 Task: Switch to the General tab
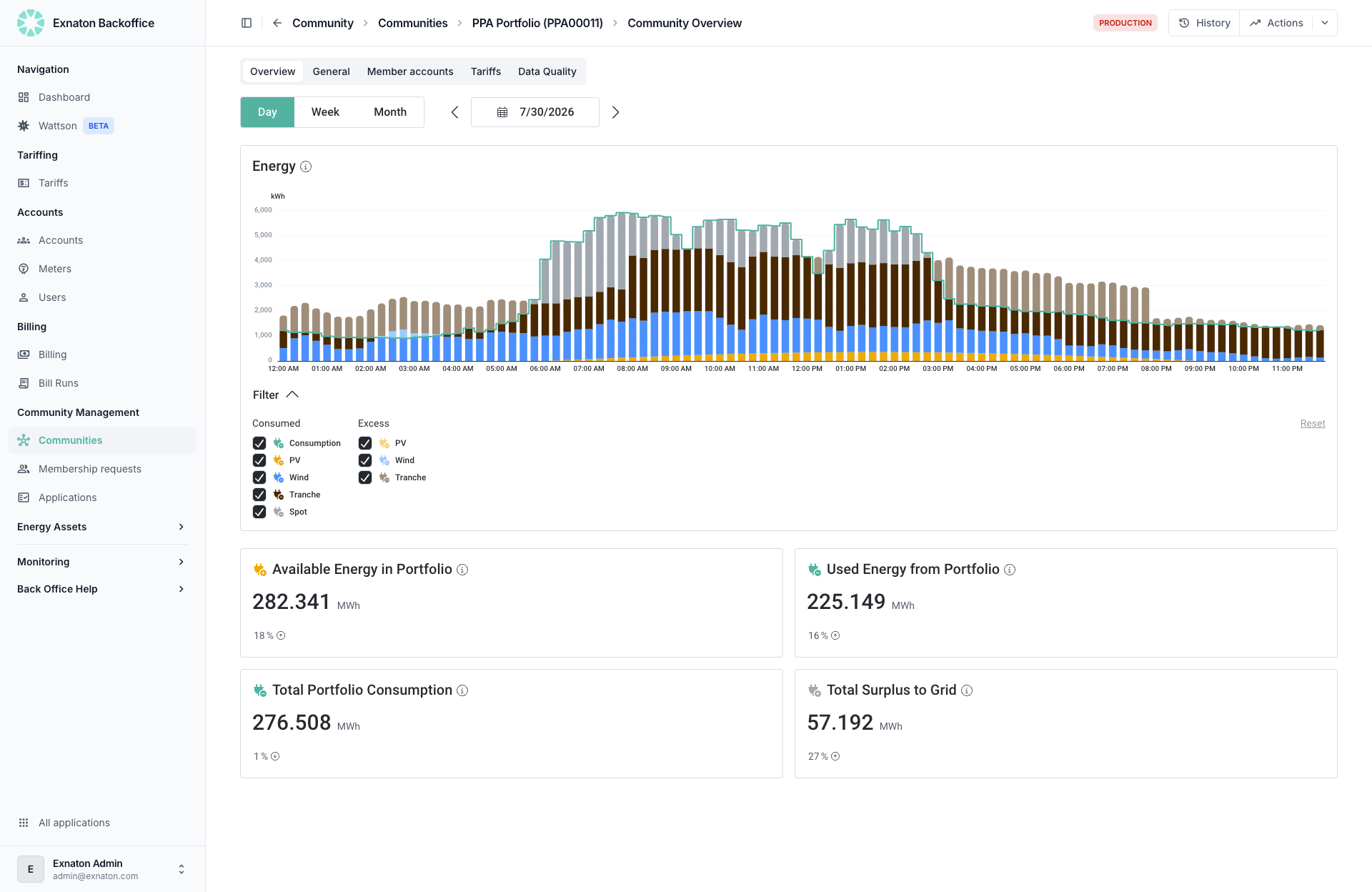[x=331, y=71]
